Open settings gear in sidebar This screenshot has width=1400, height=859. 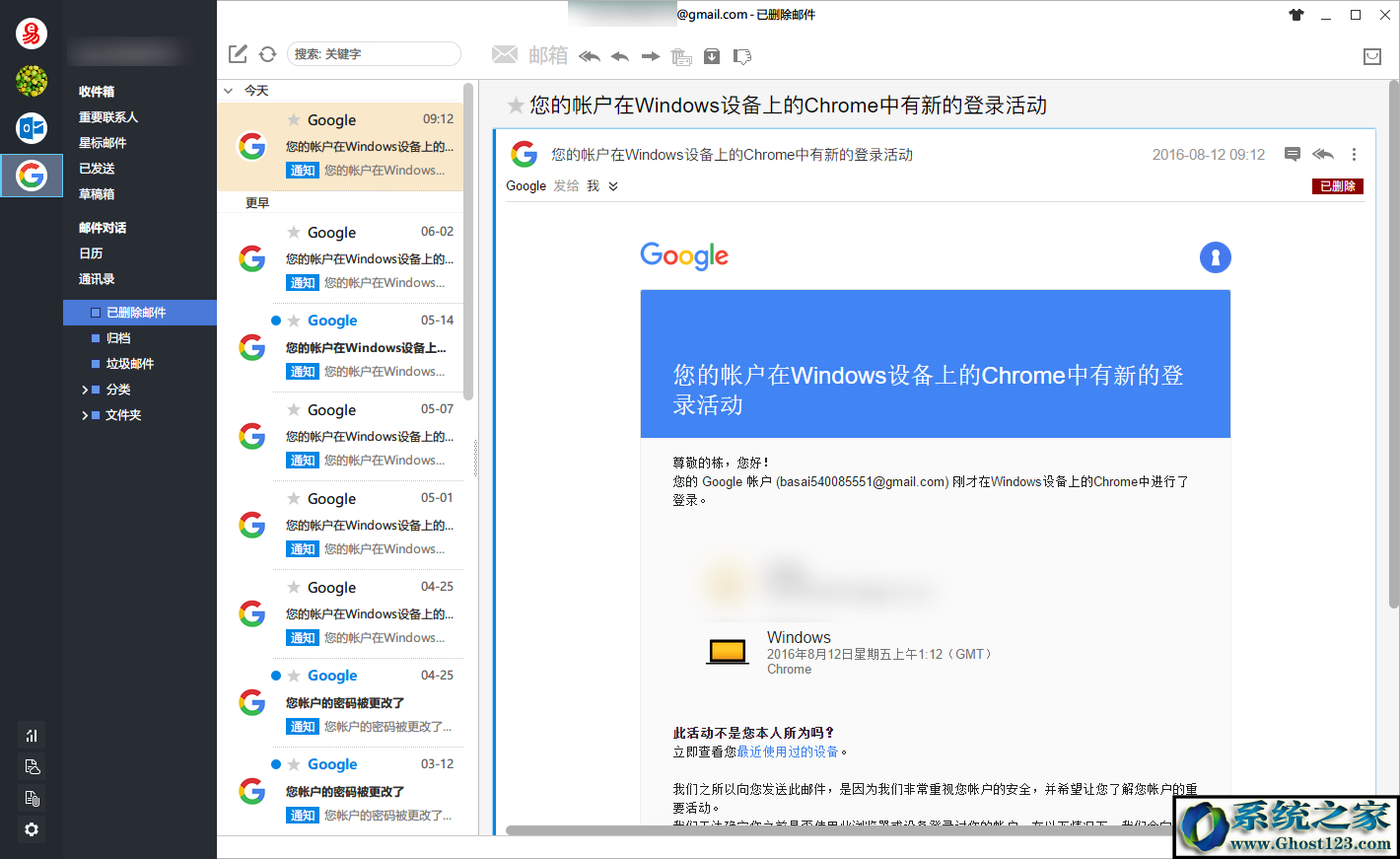click(x=32, y=829)
